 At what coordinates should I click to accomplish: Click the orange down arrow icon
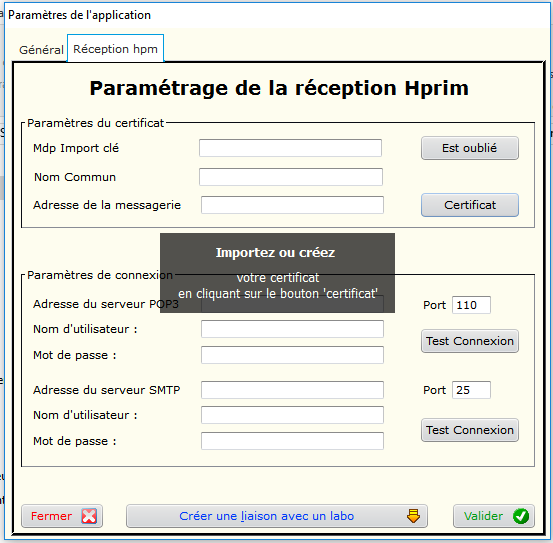point(413,516)
